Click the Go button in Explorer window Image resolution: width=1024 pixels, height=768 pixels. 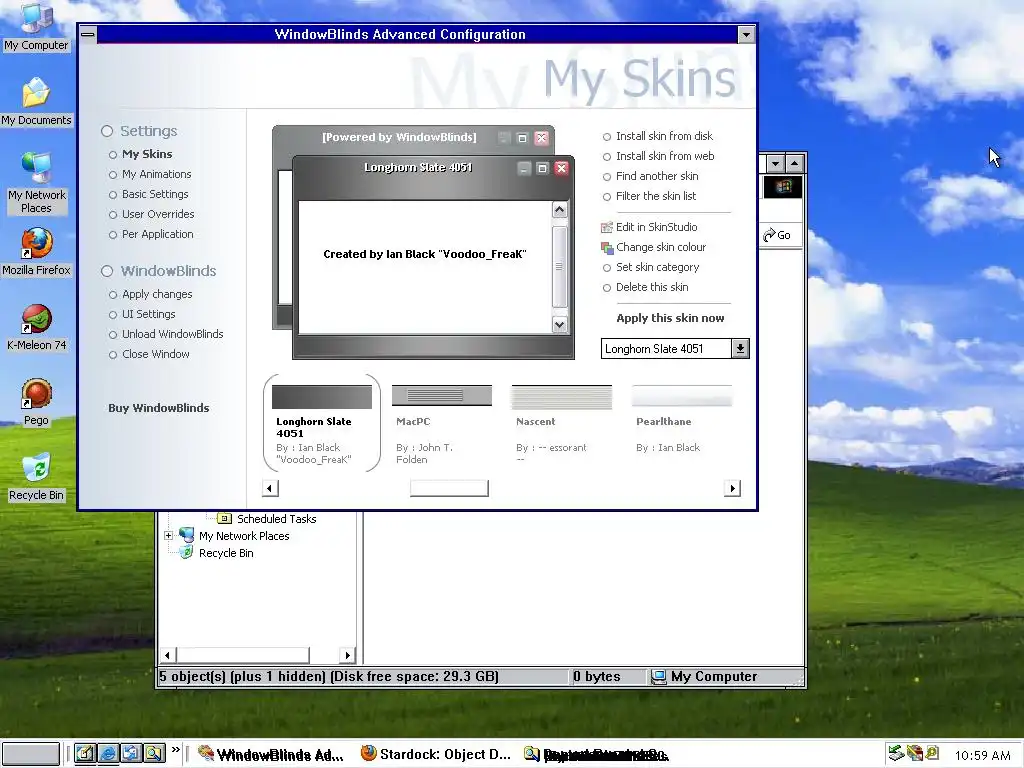coord(777,234)
